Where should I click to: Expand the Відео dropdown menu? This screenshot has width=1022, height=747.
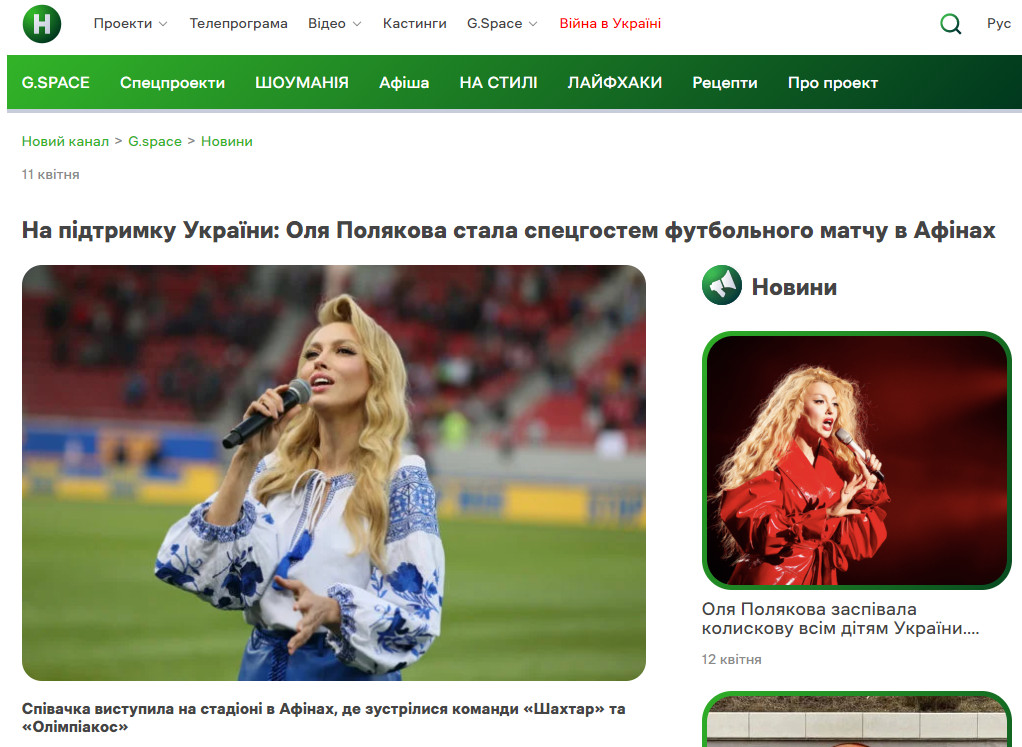[334, 24]
